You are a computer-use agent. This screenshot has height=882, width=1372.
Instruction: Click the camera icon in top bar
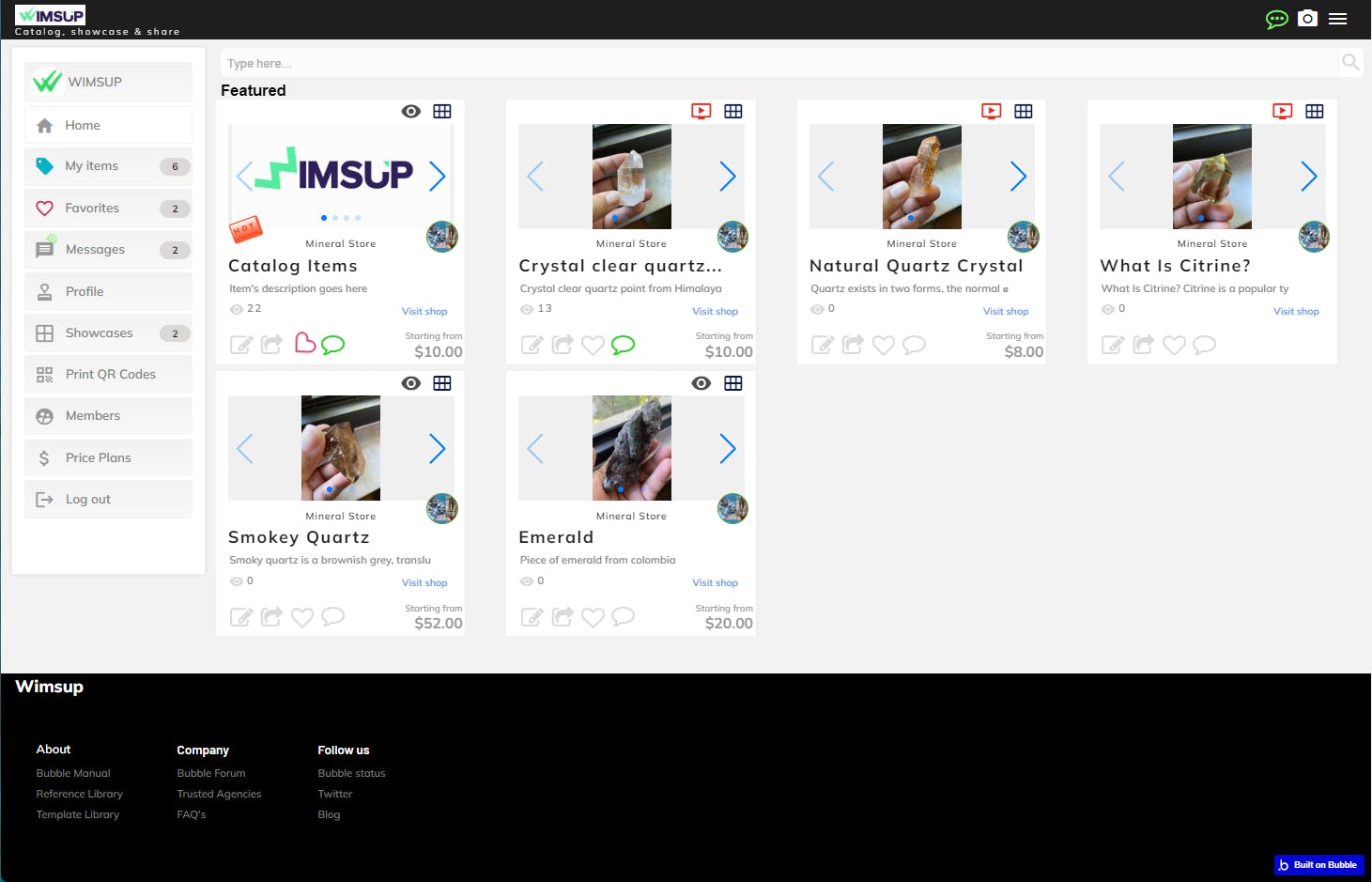1307,19
